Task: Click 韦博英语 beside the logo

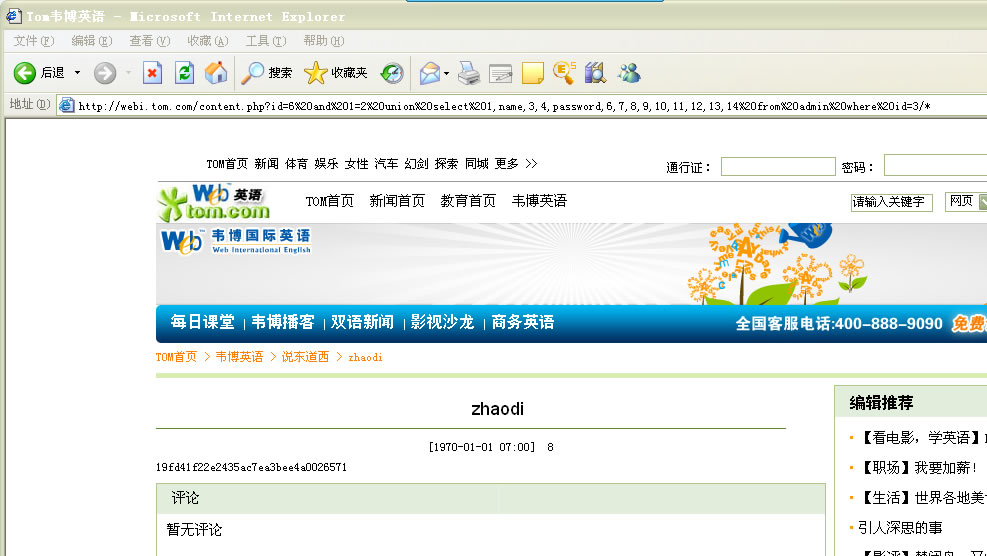Action: tap(539, 201)
